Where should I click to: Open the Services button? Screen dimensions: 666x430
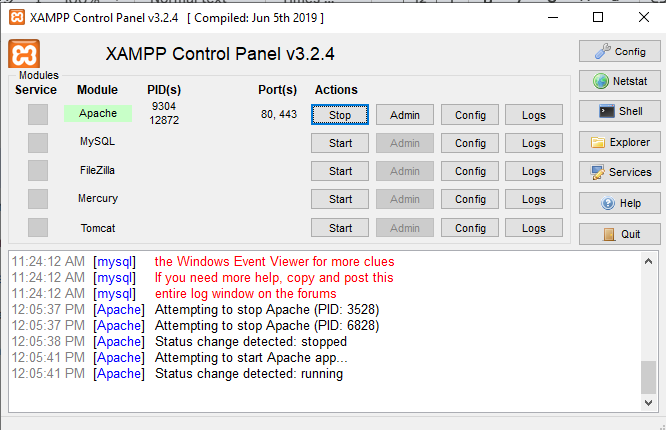coord(620,172)
